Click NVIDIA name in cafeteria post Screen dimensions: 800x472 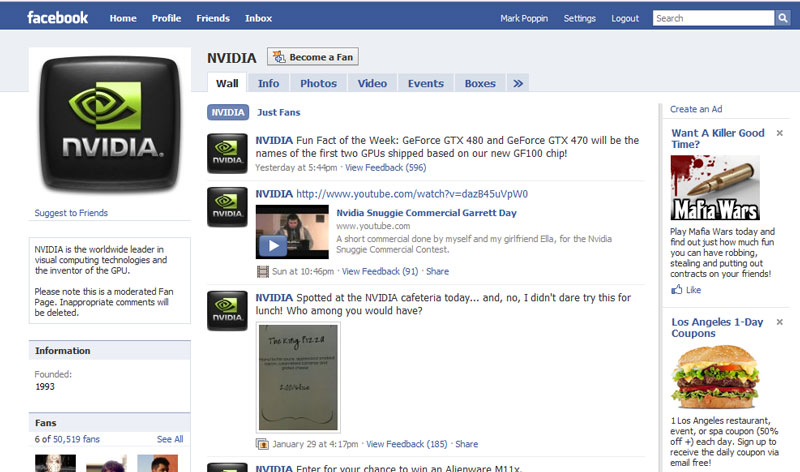(274, 297)
